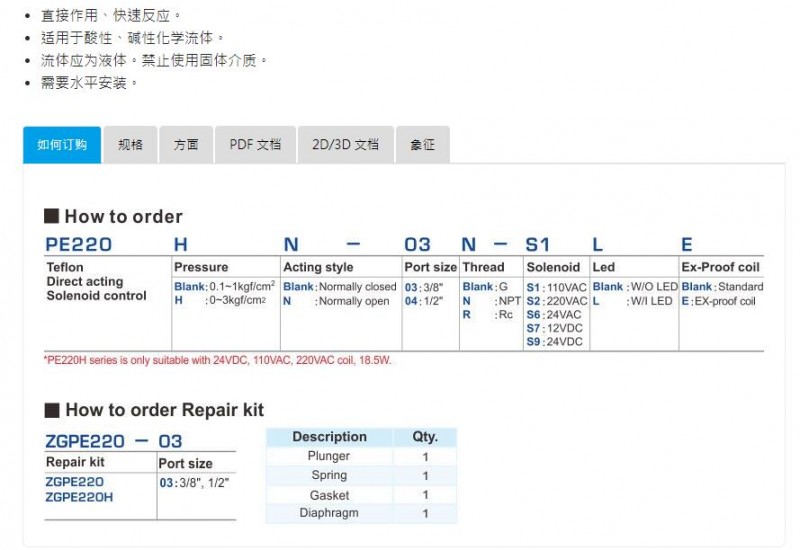Click the ZGPE220H repair kit entry

(80, 496)
